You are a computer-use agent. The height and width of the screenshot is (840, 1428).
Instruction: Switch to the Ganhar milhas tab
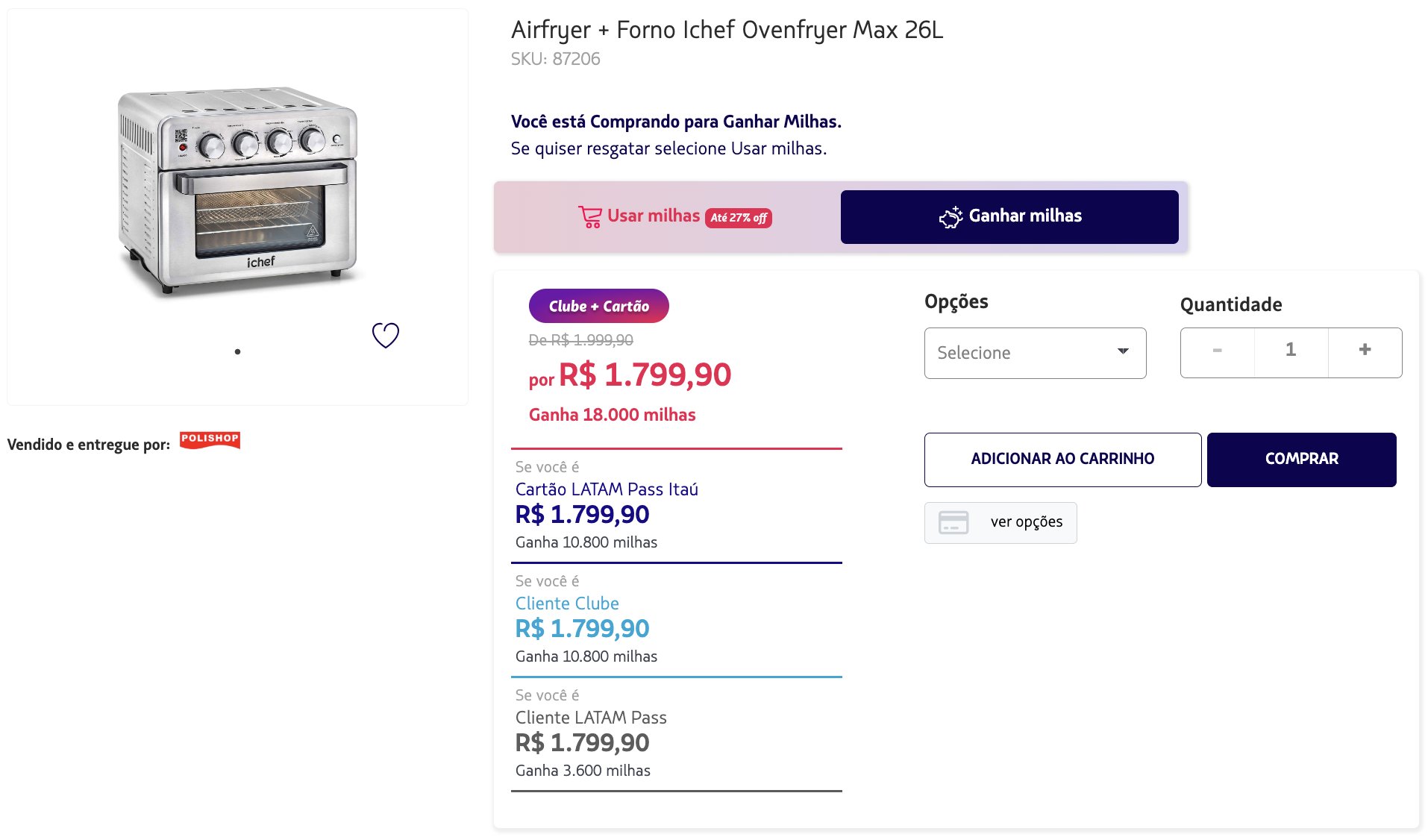(x=1009, y=216)
